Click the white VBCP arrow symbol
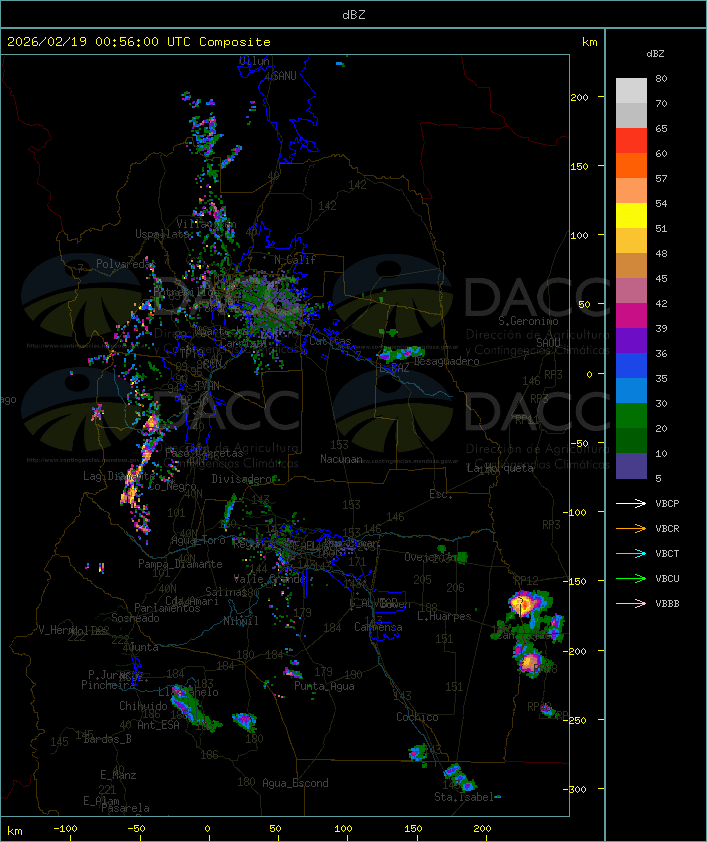Screen dimensions: 707x842 pyautogui.click(x=631, y=503)
